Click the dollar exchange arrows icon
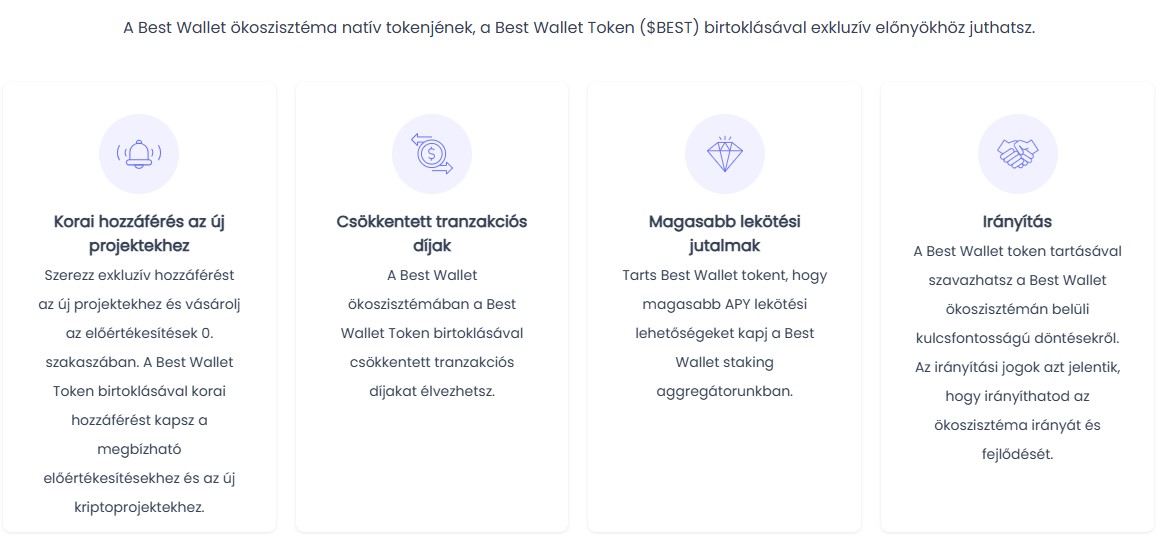The height and width of the screenshot is (536, 1157). coord(431,153)
